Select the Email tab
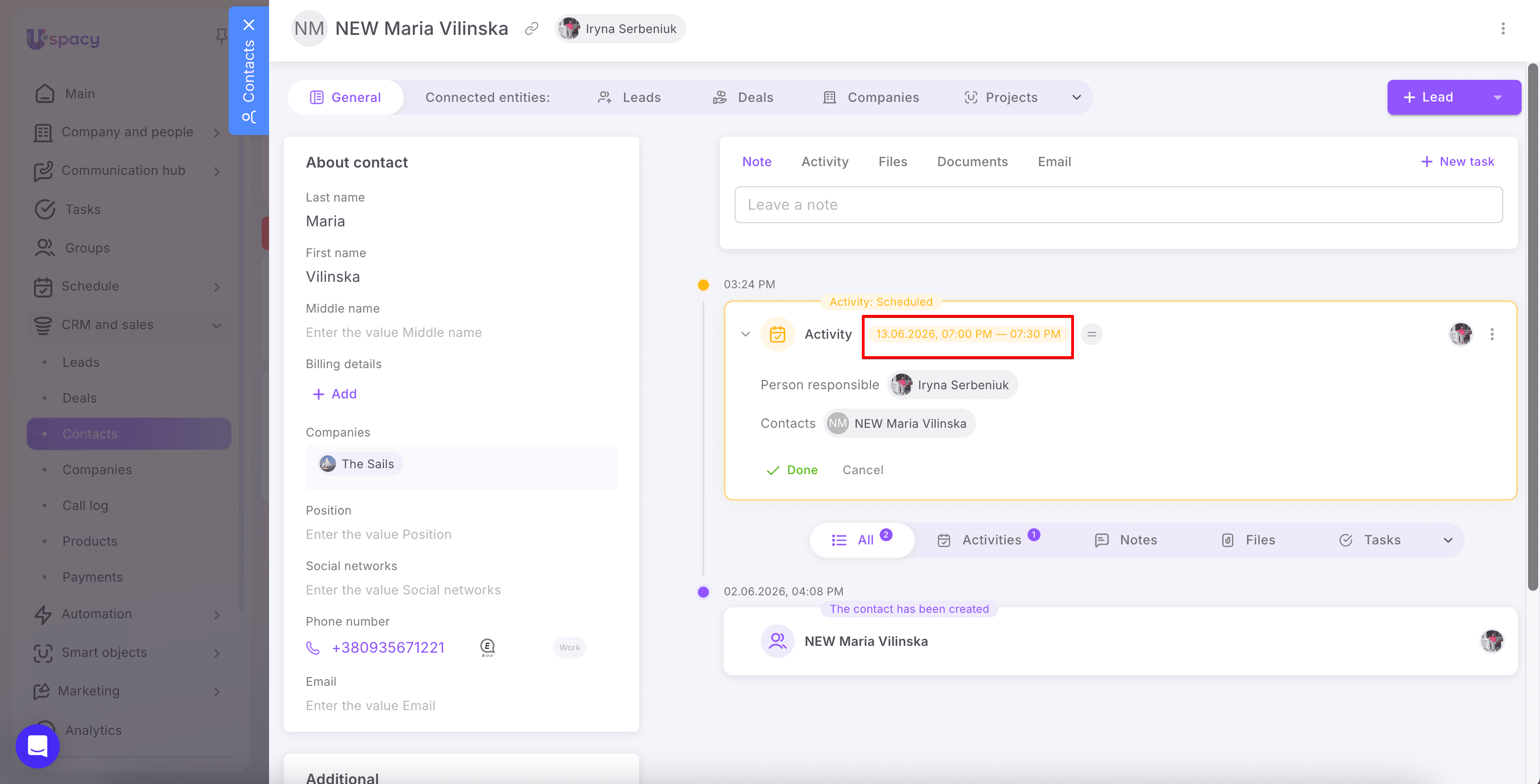 pos(1054,161)
